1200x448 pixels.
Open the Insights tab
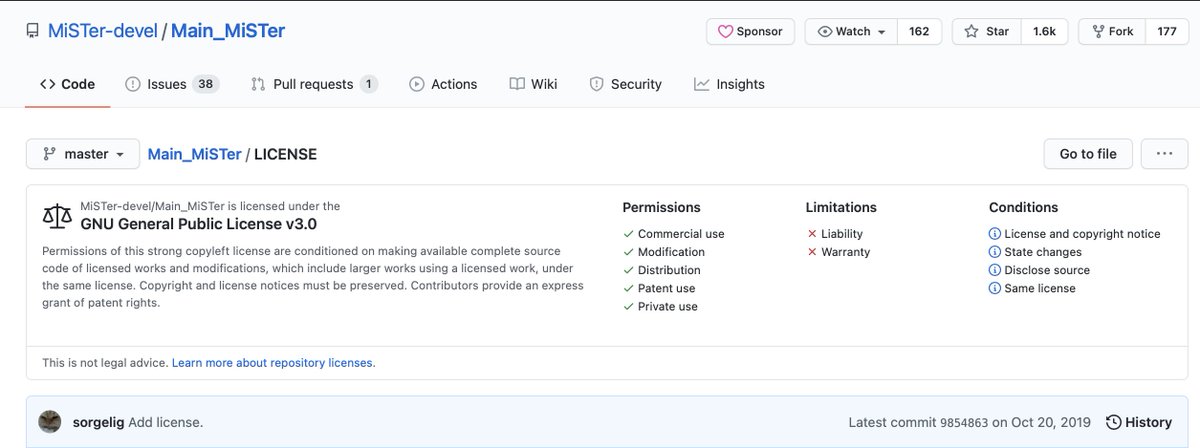point(729,84)
